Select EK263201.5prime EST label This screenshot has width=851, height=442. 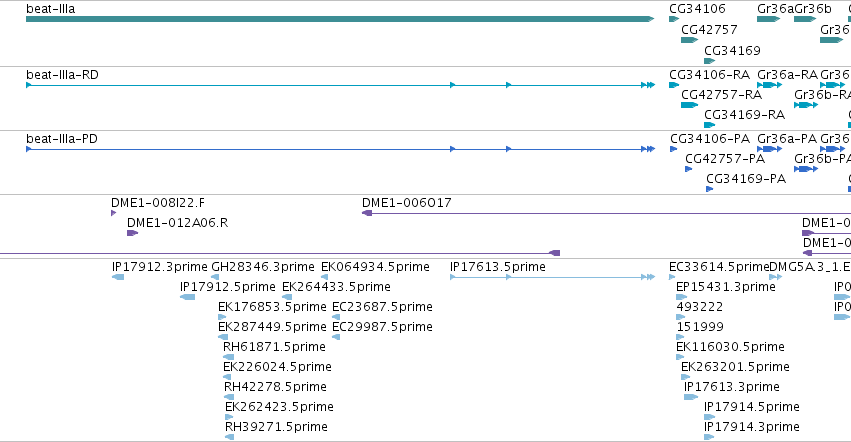click(x=735, y=367)
